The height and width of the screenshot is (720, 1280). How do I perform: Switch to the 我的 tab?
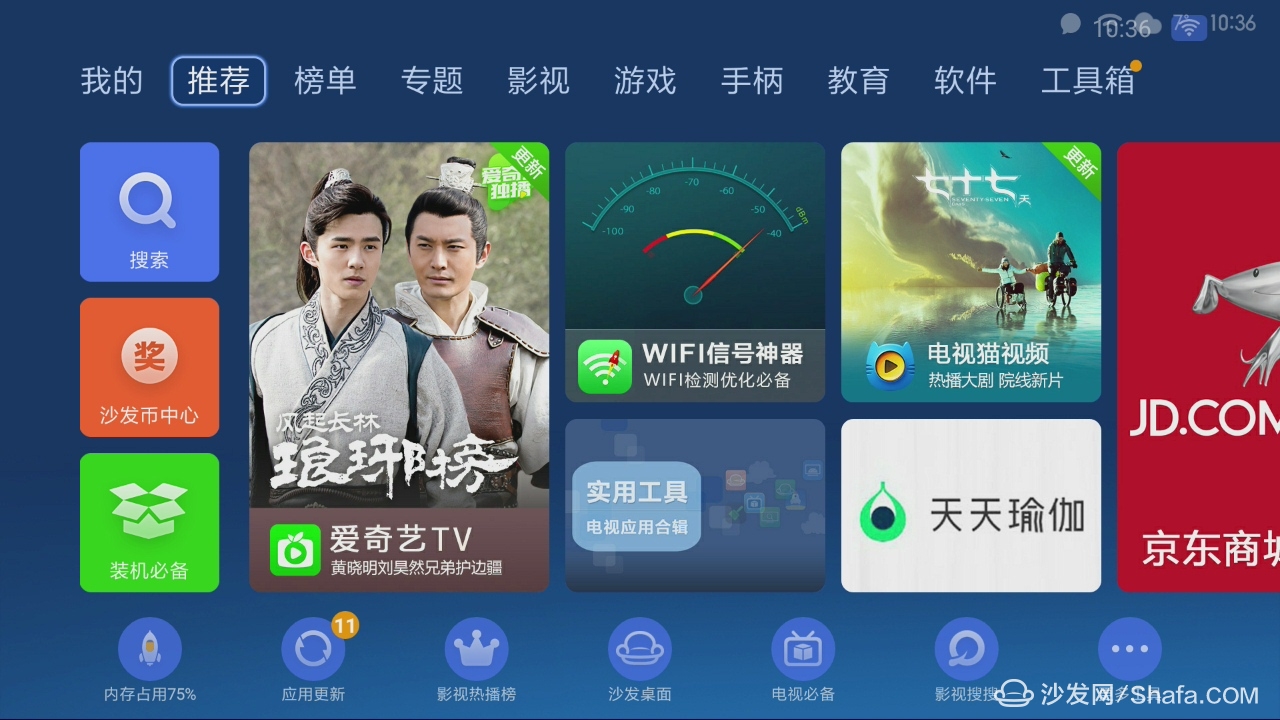click(112, 81)
